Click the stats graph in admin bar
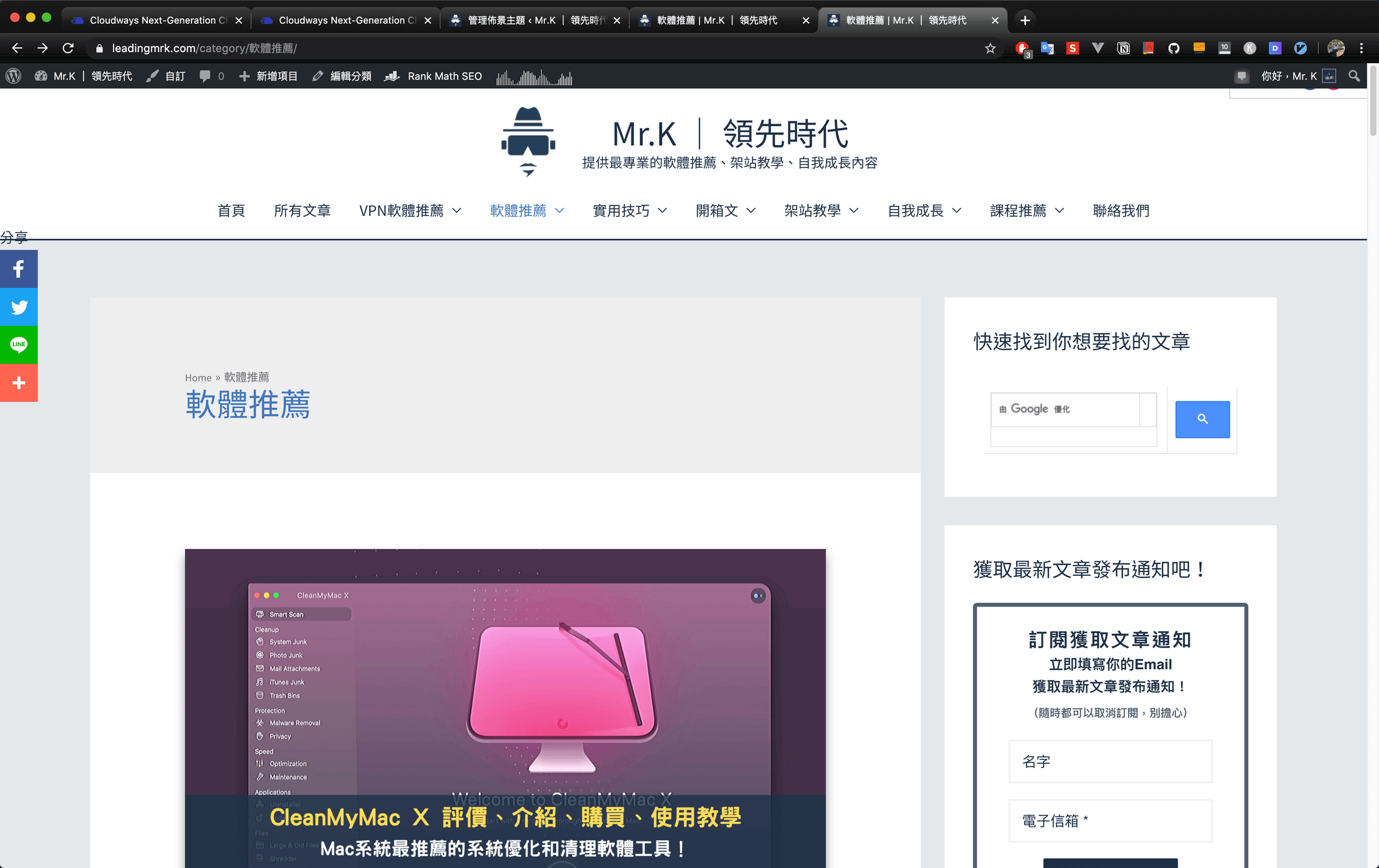Viewport: 1379px width, 868px height. (x=534, y=78)
